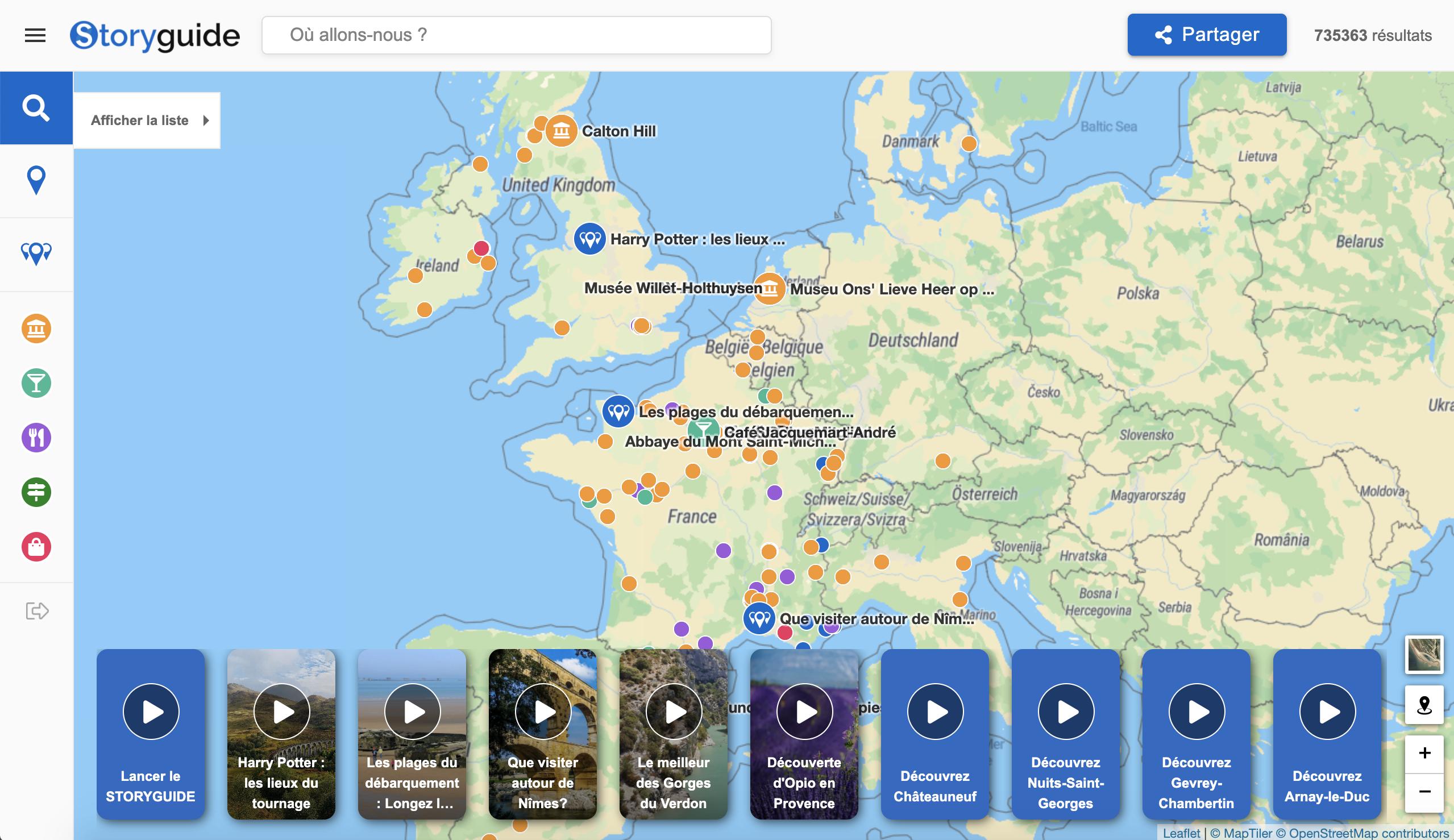Zoom in the map with plus
This screenshot has height=840, width=1454.
coord(1424,754)
